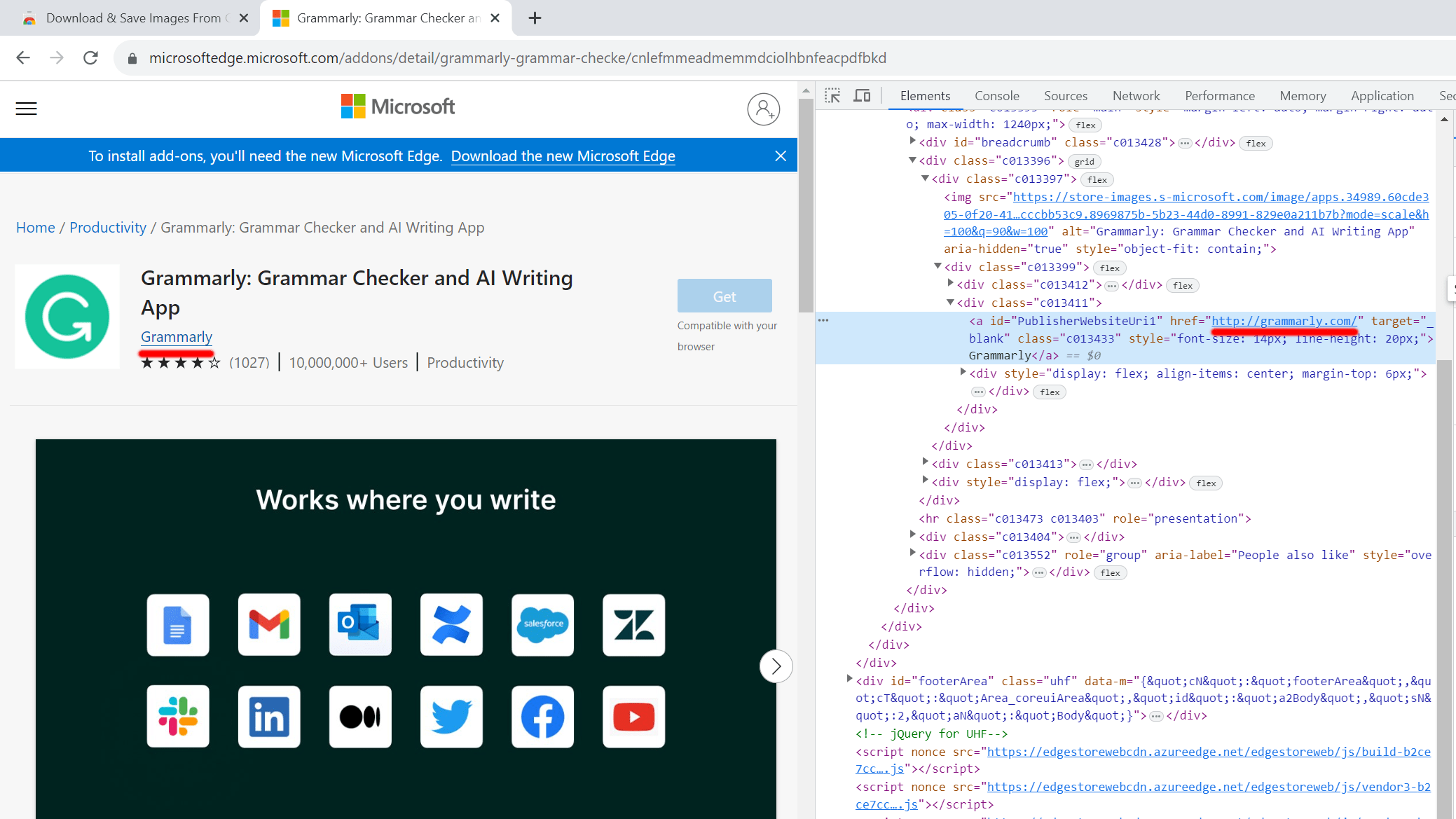Click the Grammarly green G app icon
Screen dimensions: 1456x819
67,317
